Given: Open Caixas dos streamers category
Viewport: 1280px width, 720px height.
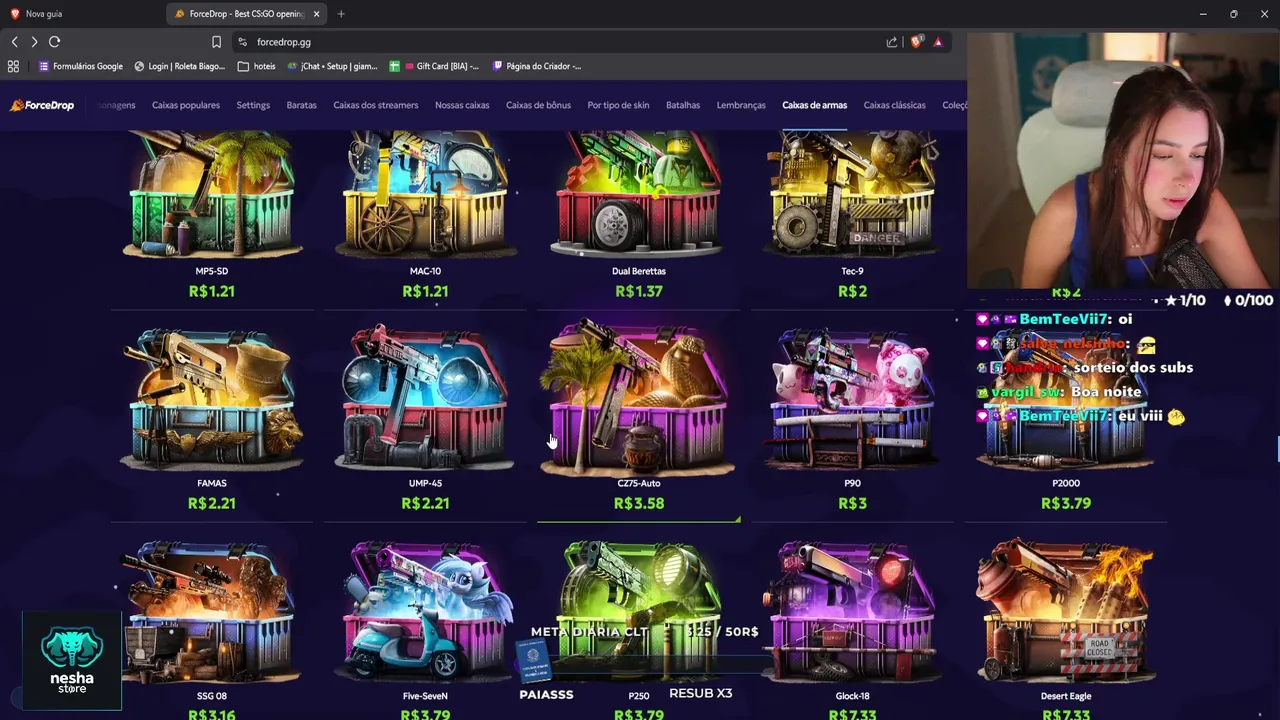Looking at the screenshot, I should [376, 105].
